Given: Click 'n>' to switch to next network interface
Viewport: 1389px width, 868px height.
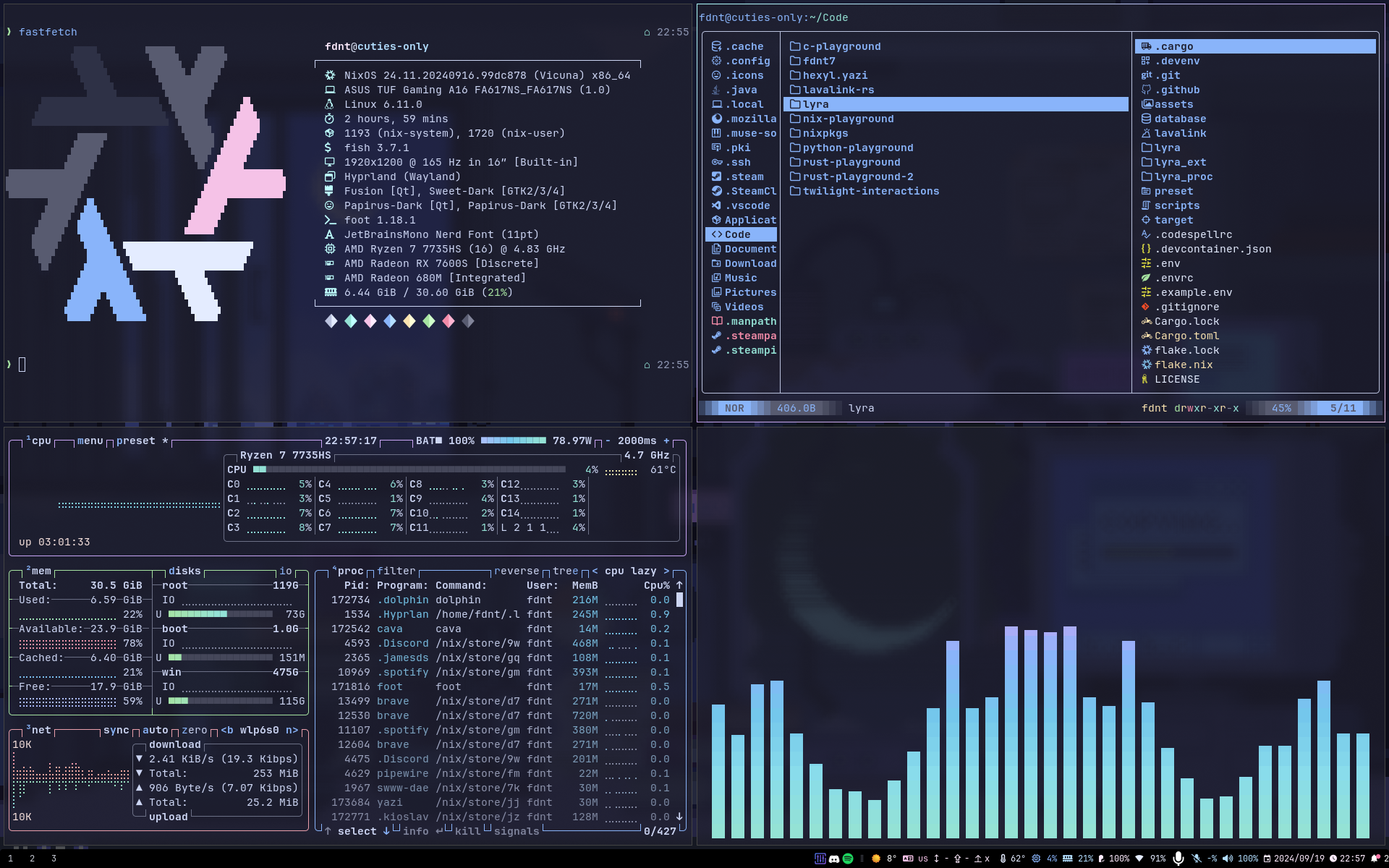Looking at the screenshot, I should tap(292, 730).
